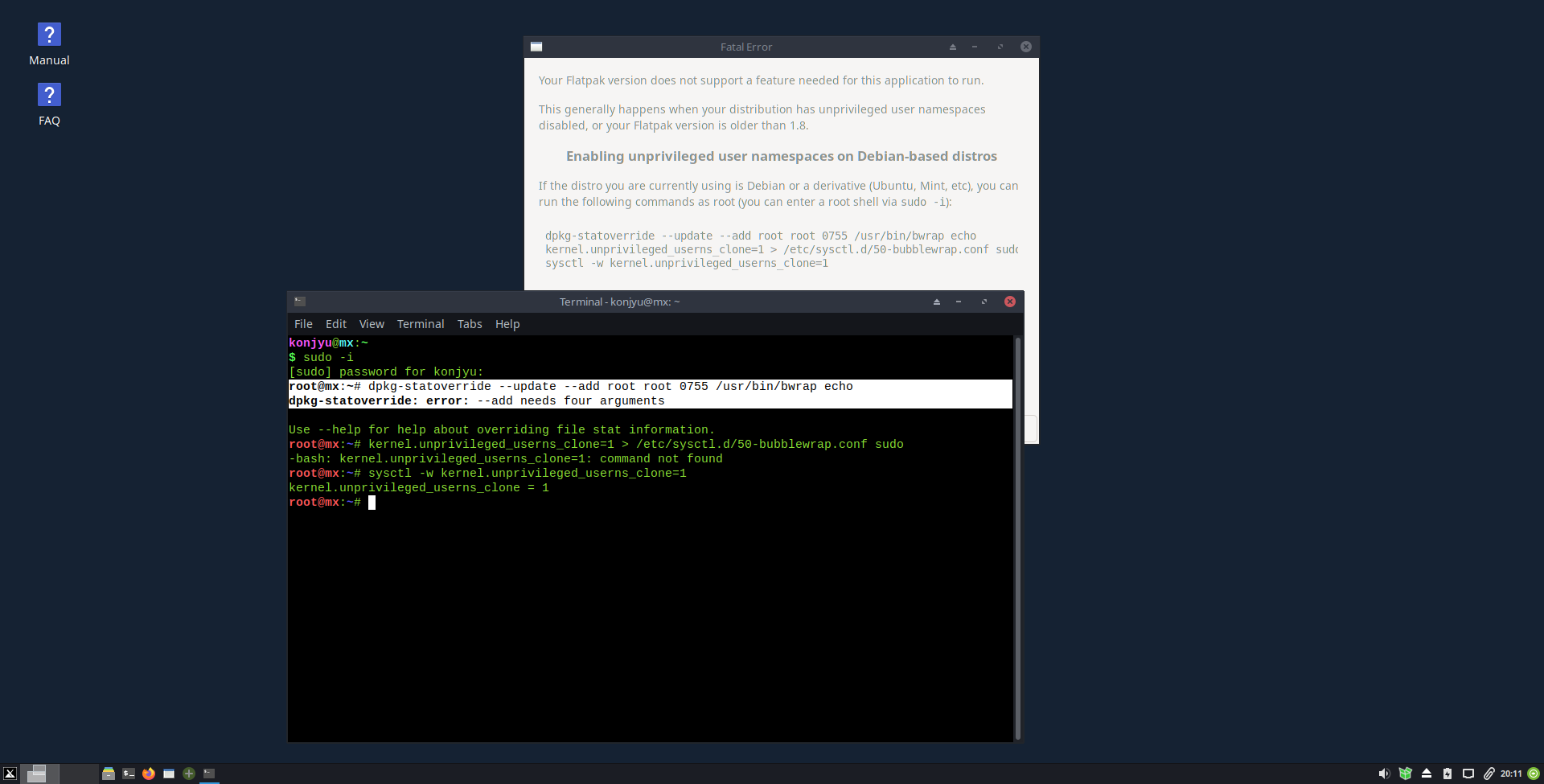Open the Whisker application menu
Viewport: 1544px width, 784px height.
[x=10, y=773]
